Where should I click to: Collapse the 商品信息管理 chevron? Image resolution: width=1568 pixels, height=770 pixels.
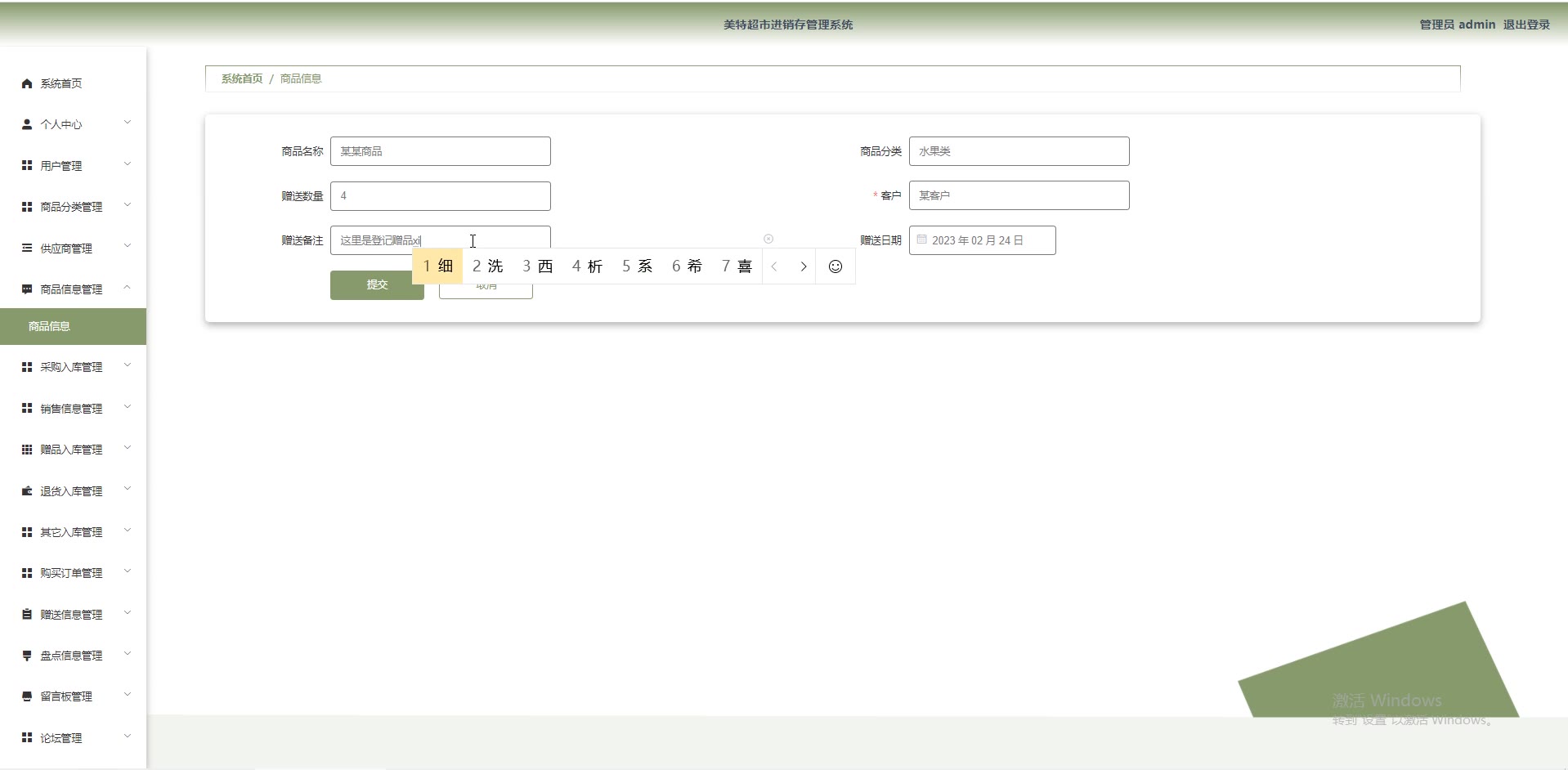(x=128, y=288)
